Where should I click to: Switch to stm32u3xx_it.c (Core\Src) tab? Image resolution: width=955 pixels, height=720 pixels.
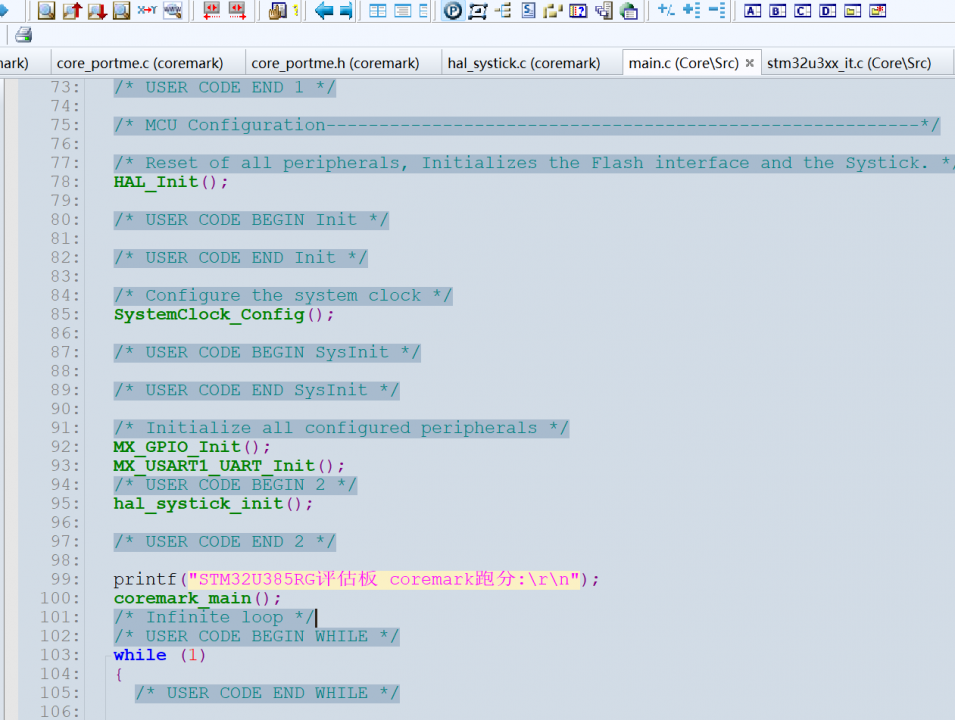849,63
